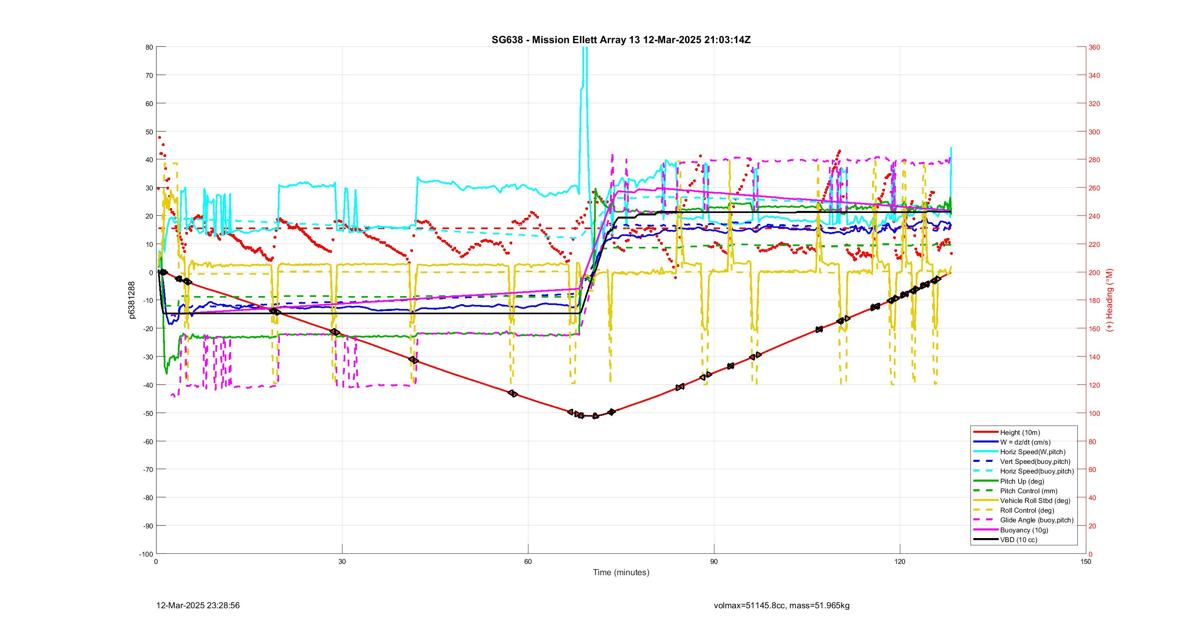Click the right heading axis tick "360"
1200x622 pixels.
[x=1094, y=47]
